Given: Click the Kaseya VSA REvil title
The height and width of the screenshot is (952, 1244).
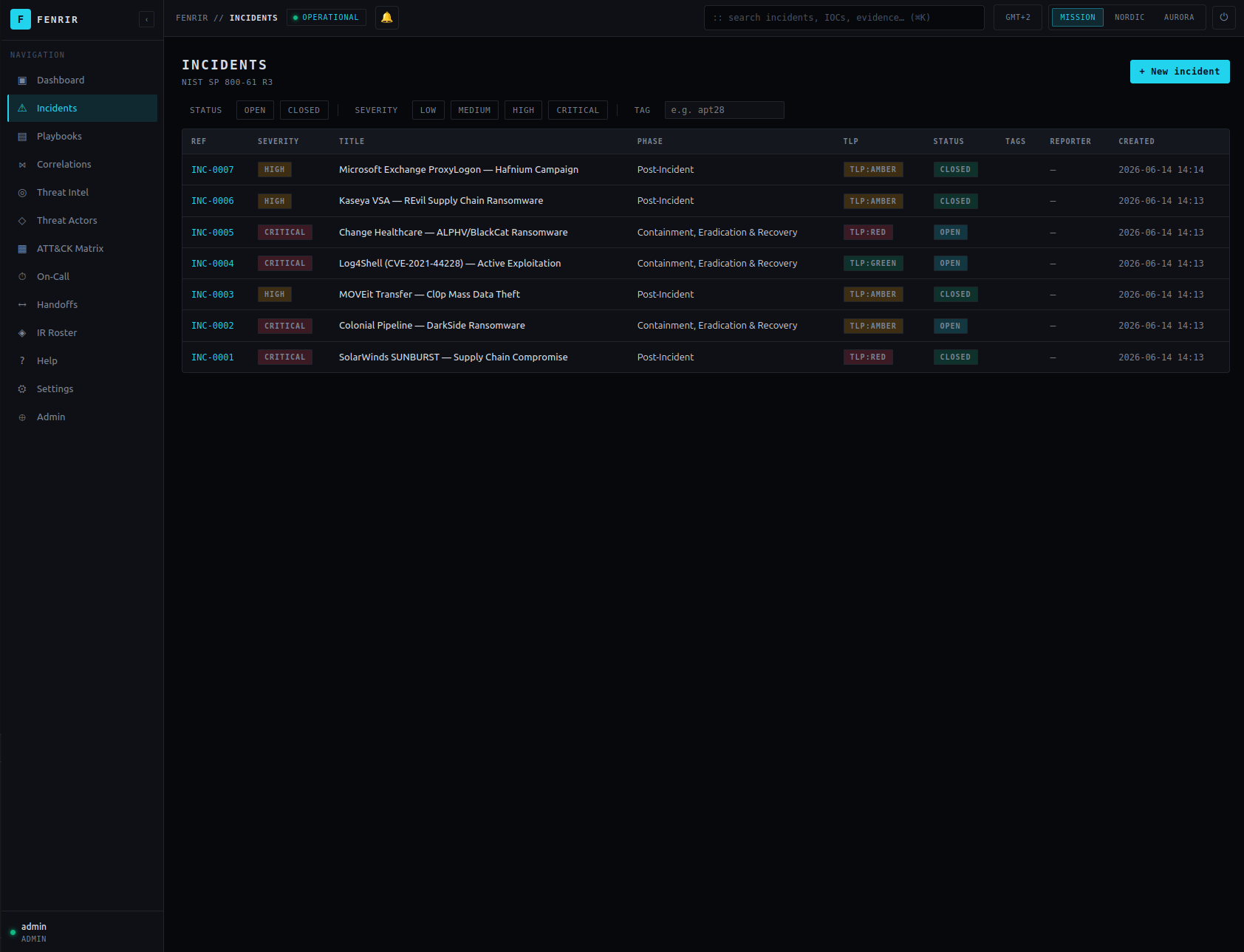Looking at the screenshot, I should pos(441,201).
